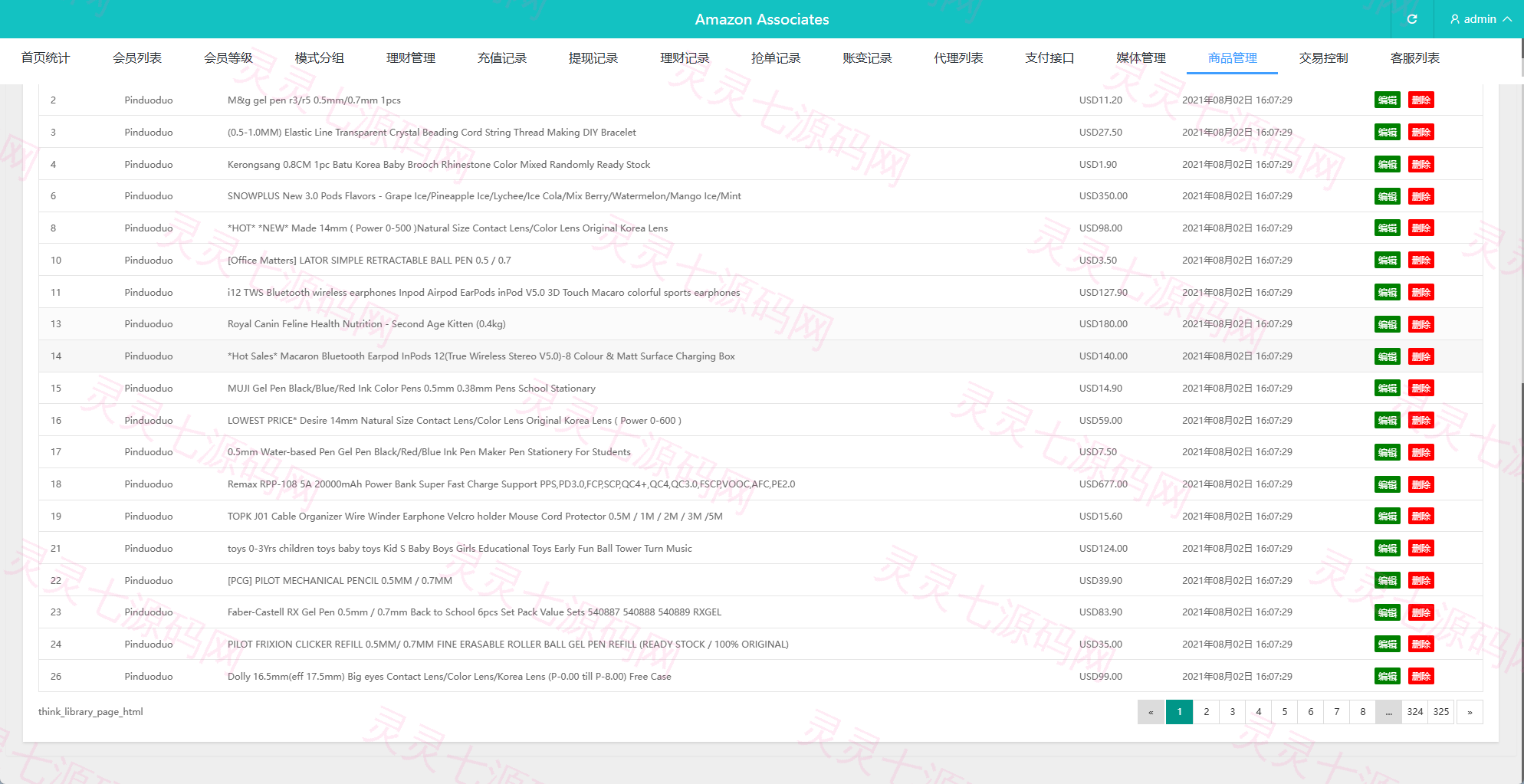This screenshot has height=784, width=1524.
Task: Click the i12 TWS Bluetooth earphones title
Action: 484,293
